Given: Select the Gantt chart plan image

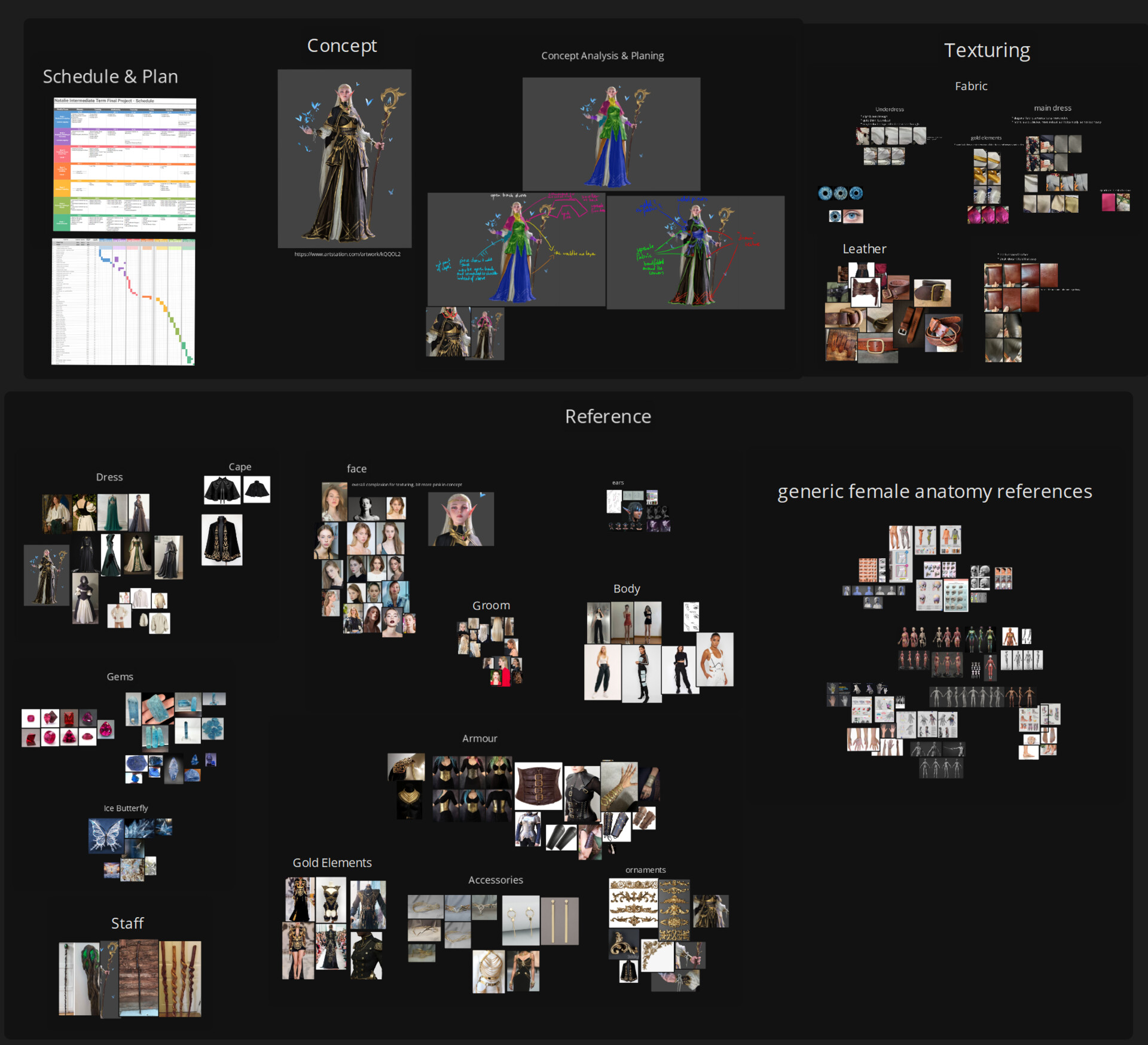Looking at the screenshot, I should tap(123, 302).
